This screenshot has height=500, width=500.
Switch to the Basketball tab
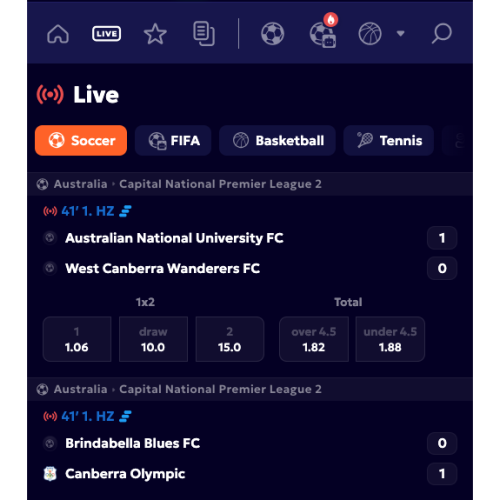[277, 140]
